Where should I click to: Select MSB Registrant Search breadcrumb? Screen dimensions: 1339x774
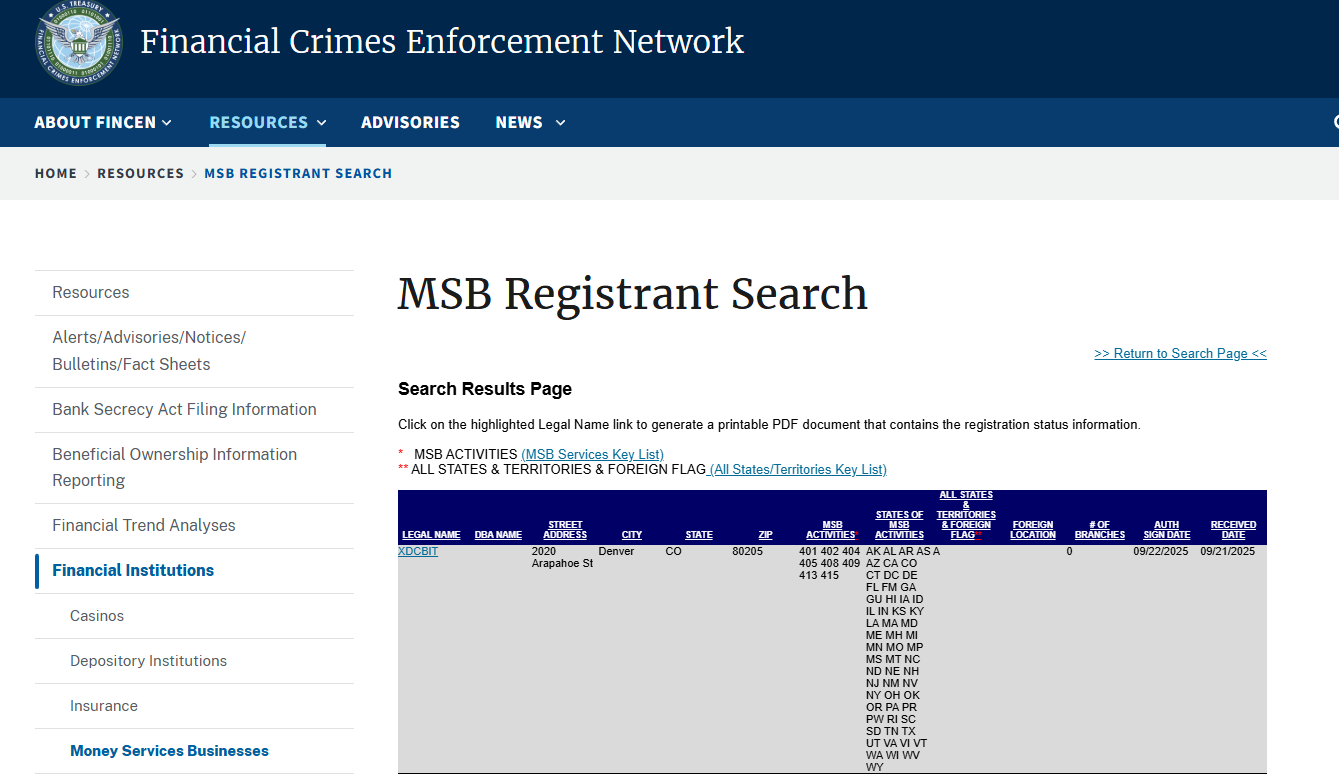[298, 173]
